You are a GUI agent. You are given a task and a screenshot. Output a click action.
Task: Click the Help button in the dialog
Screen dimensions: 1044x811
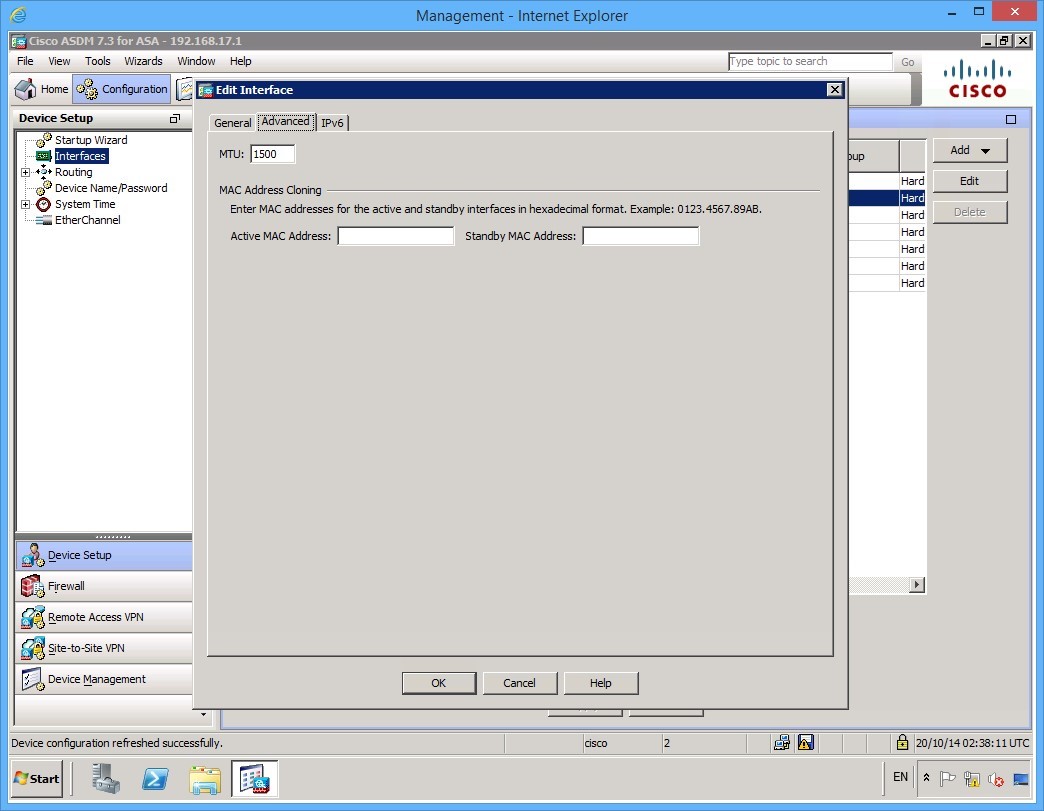(x=600, y=683)
